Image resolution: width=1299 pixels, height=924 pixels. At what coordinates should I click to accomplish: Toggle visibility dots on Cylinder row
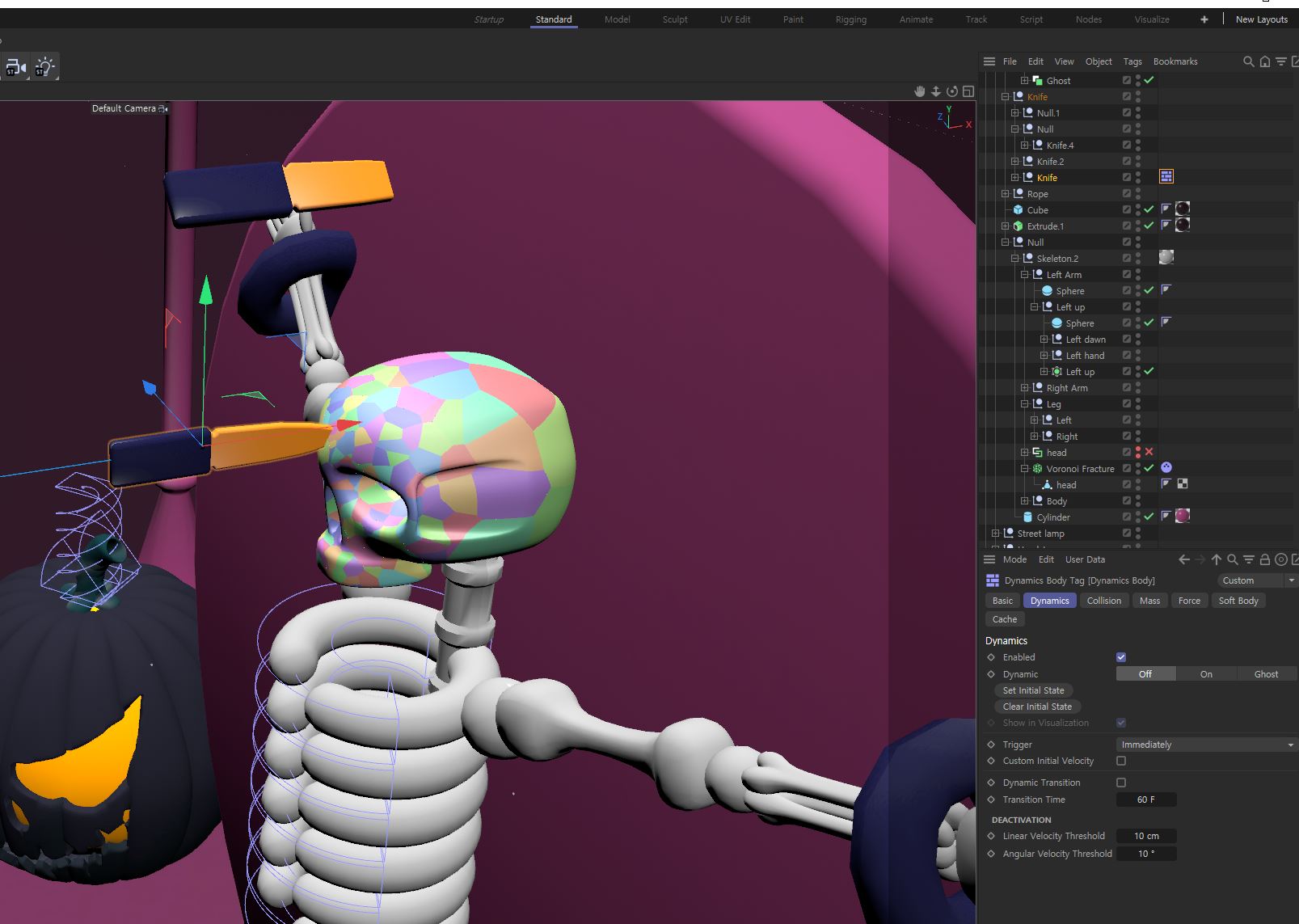(1138, 517)
